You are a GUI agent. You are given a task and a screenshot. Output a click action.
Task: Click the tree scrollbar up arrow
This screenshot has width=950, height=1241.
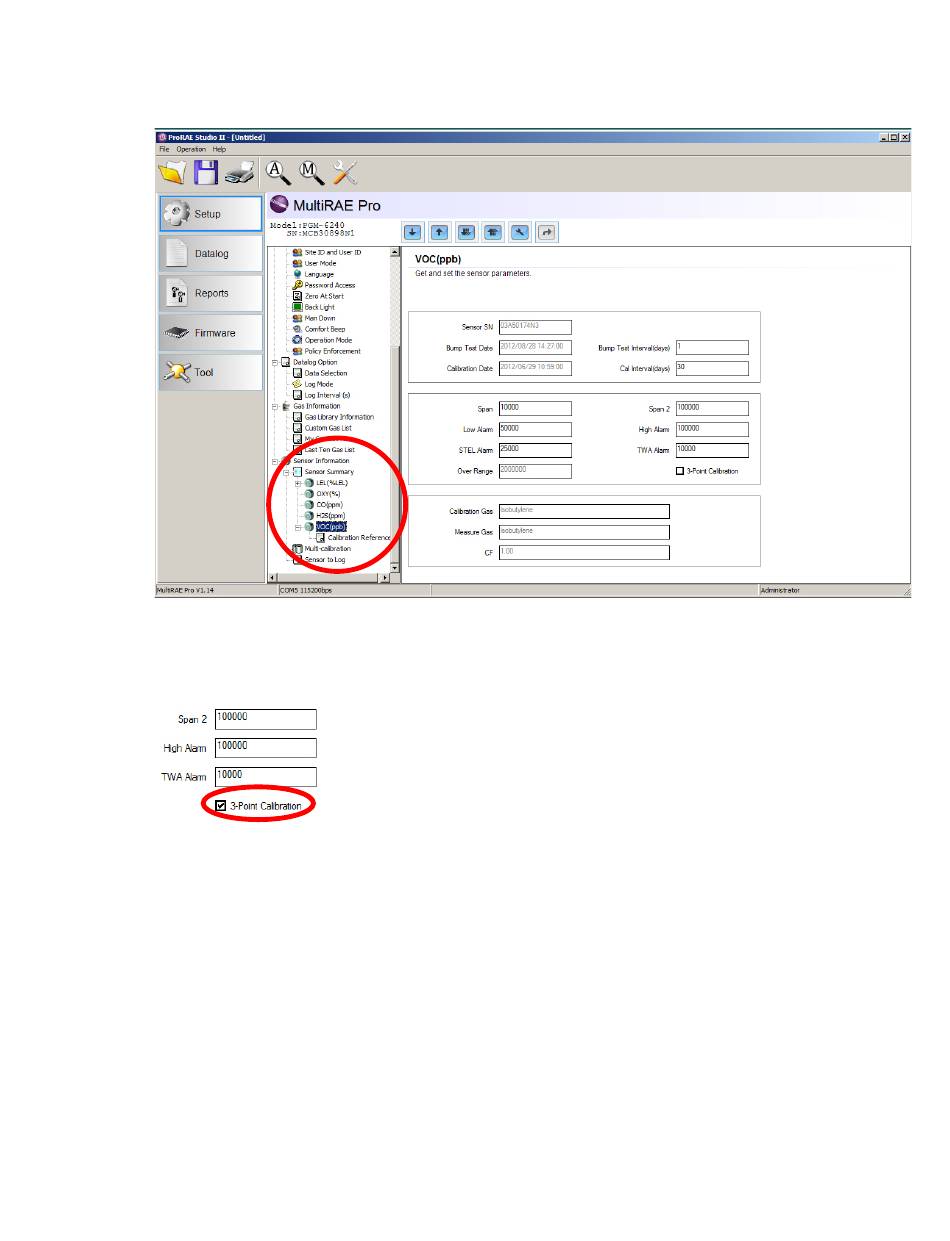click(394, 252)
